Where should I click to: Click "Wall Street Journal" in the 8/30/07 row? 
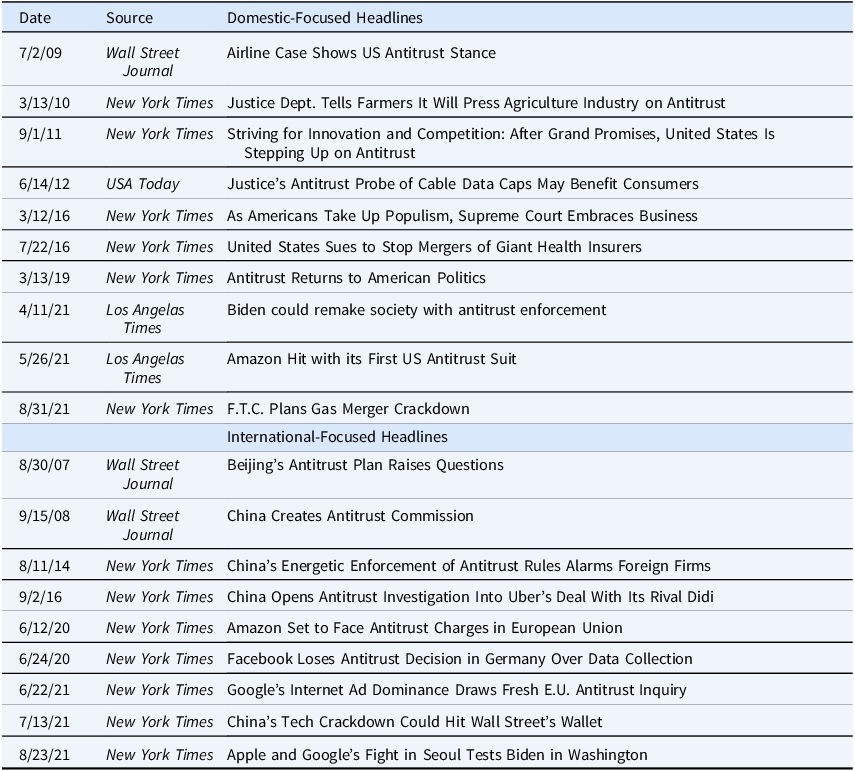[143, 474]
